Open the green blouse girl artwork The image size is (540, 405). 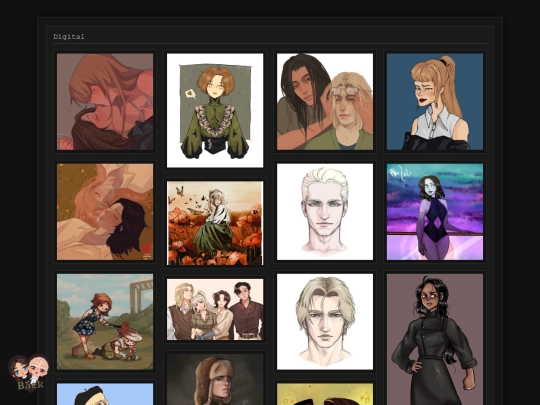click(215, 111)
